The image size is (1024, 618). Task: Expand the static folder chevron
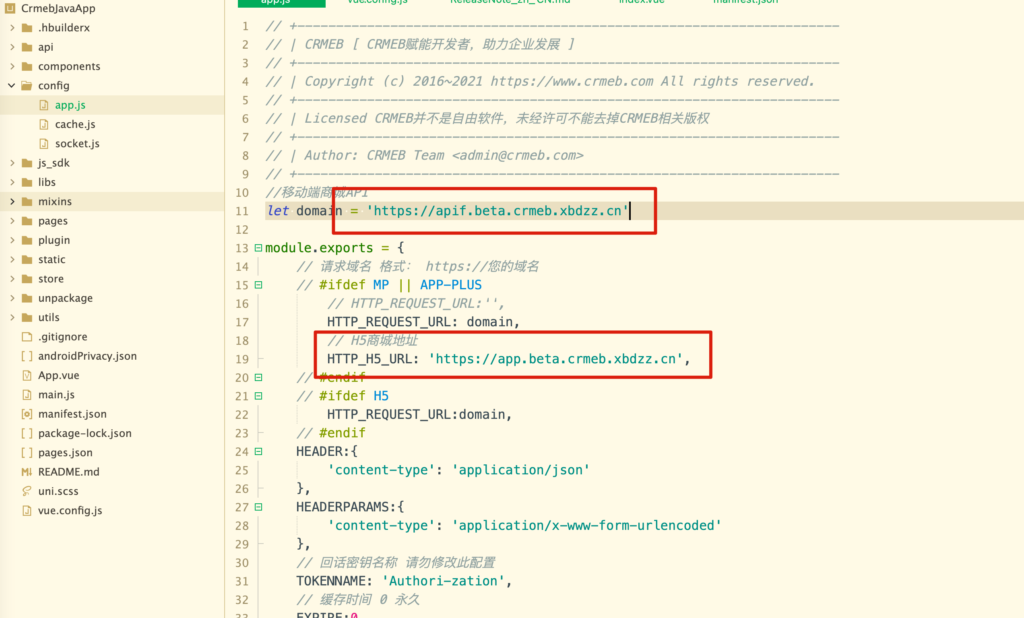point(12,259)
